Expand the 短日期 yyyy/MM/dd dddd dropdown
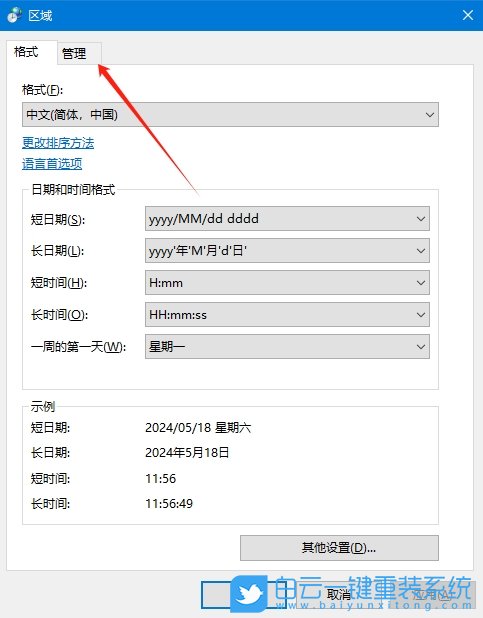 [287, 218]
